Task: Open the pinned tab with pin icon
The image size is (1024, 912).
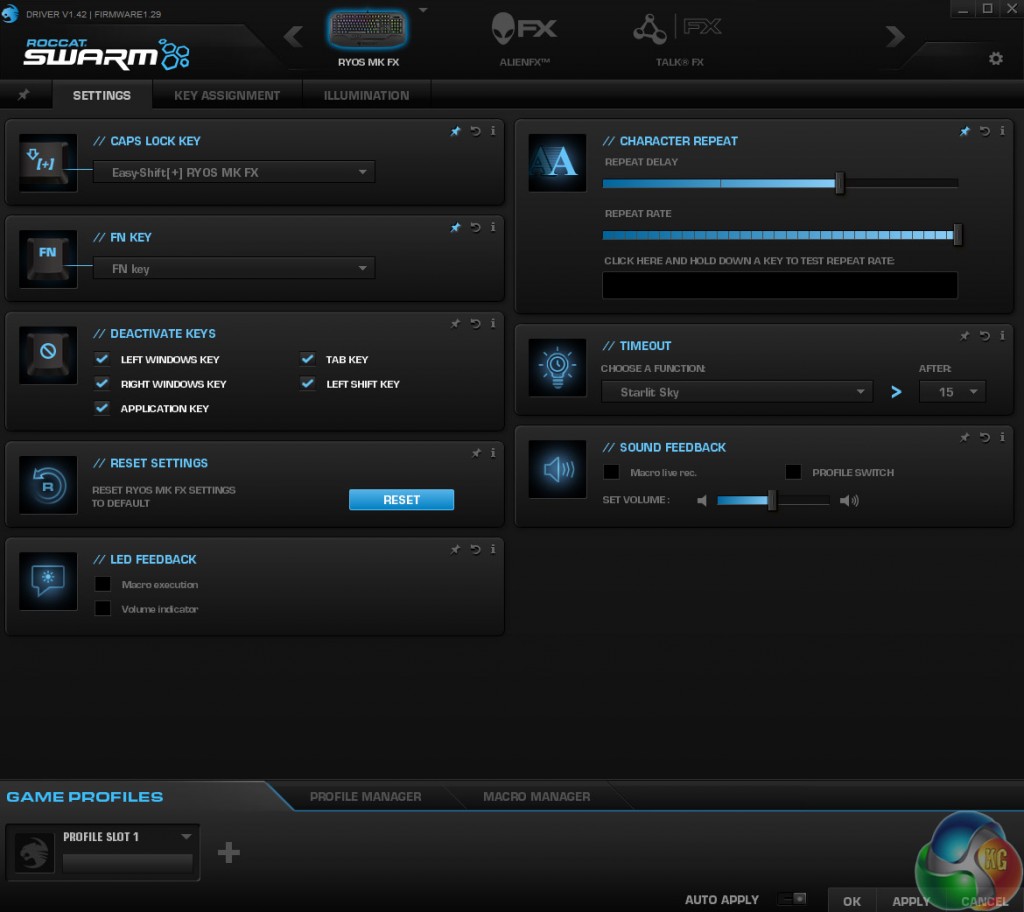Action: coord(24,95)
